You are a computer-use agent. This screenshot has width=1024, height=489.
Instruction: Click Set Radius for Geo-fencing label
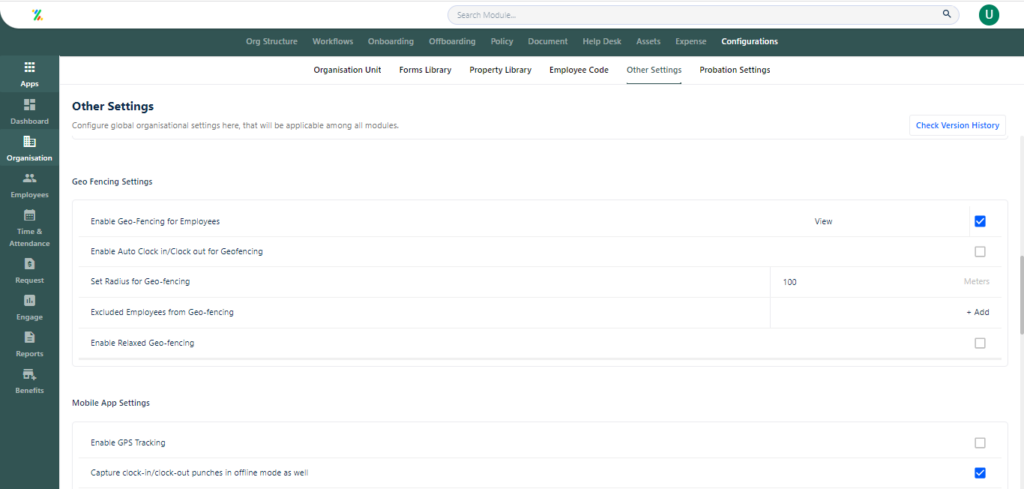[140, 282]
